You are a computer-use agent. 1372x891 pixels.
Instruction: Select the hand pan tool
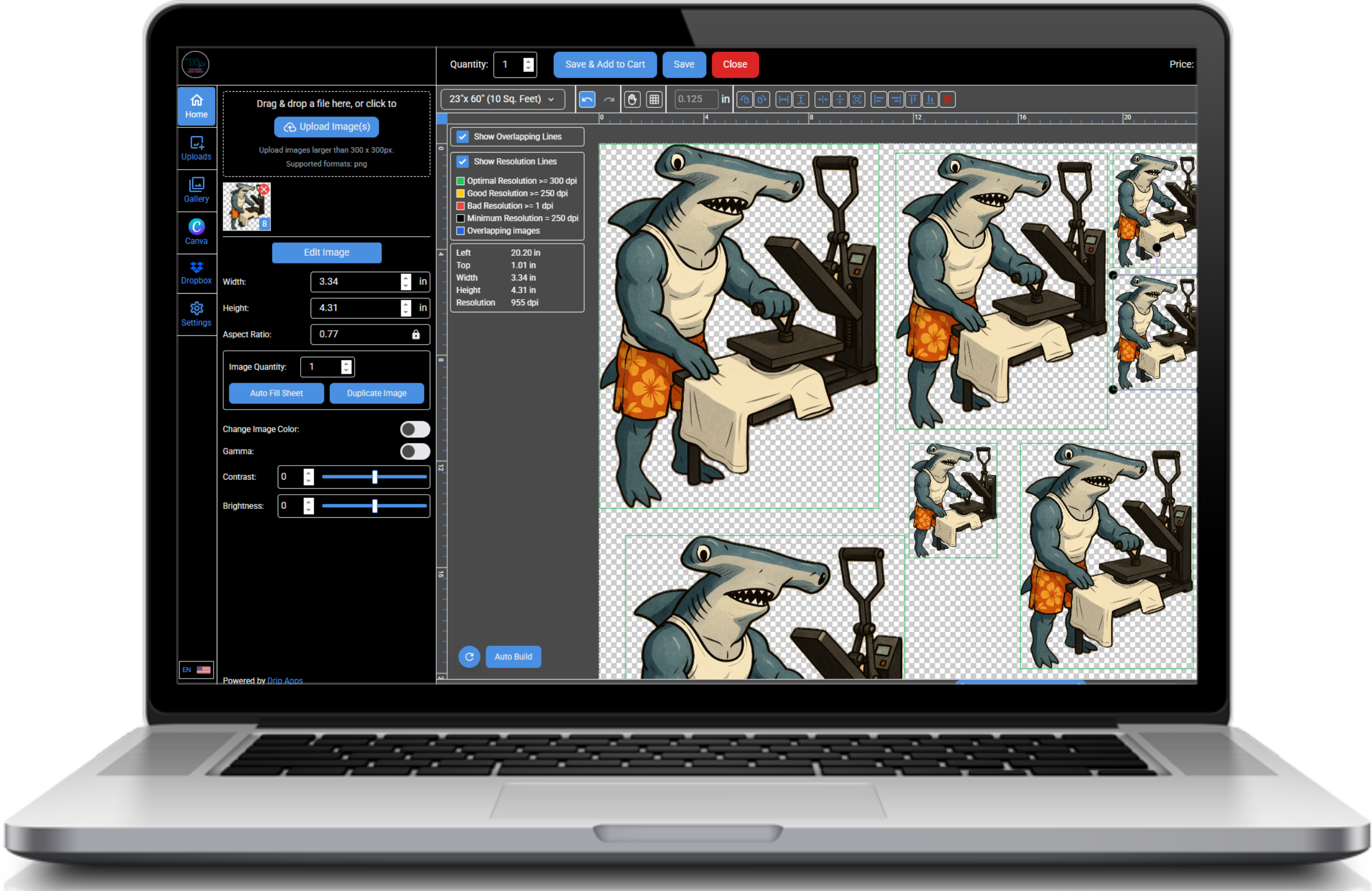pos(632,99)
